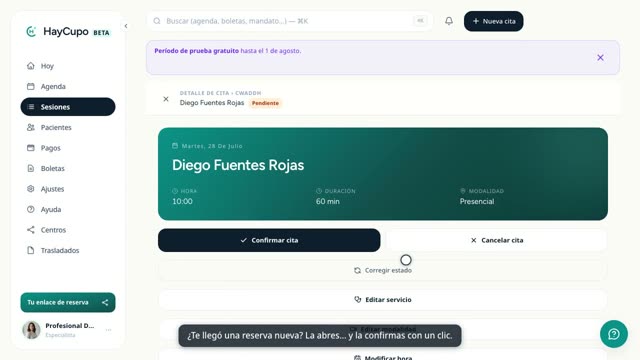Open the Ayuda help page
Image resolution: width=640 pixels, height=360 pixels.
click(x=68, y=209)
